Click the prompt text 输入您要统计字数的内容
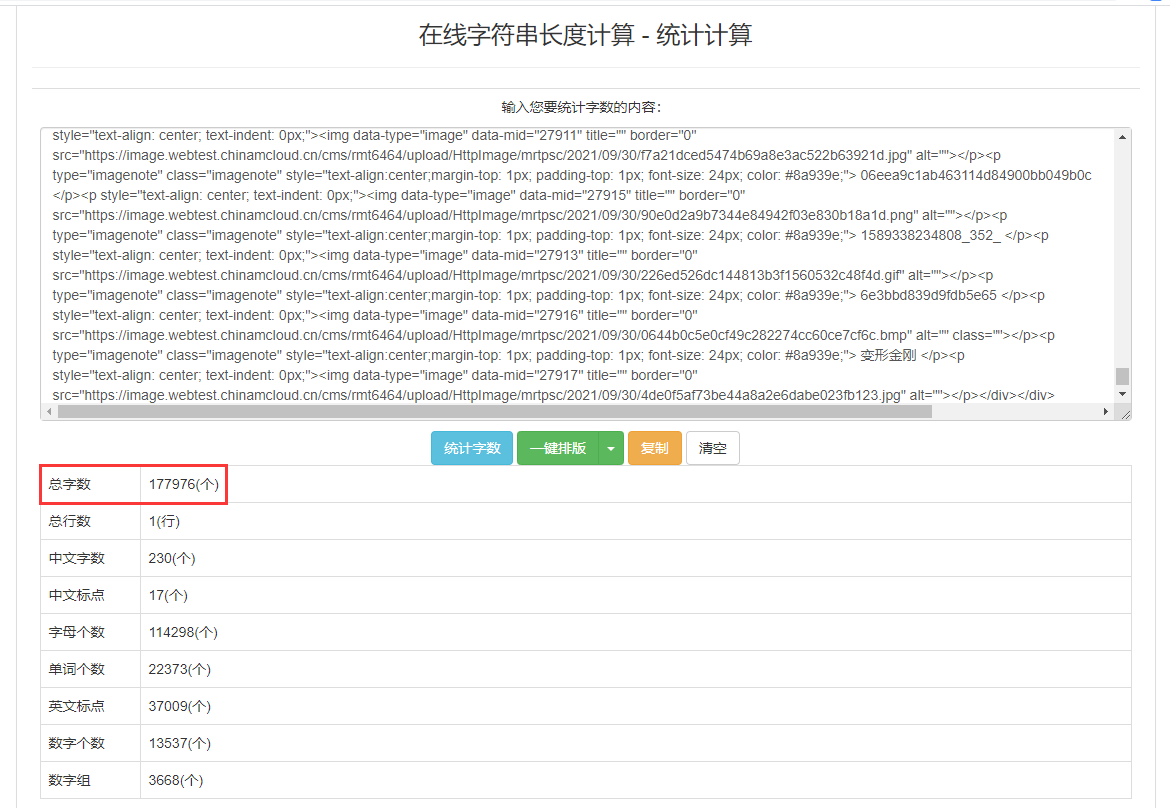The image size is (1170, 808). (x=581, y=107)
